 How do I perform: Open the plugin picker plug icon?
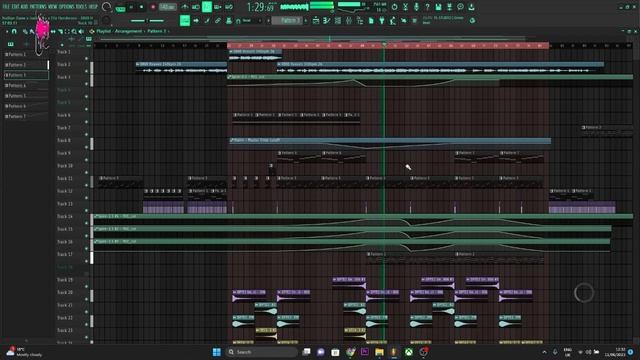click(x=382, y=20)
